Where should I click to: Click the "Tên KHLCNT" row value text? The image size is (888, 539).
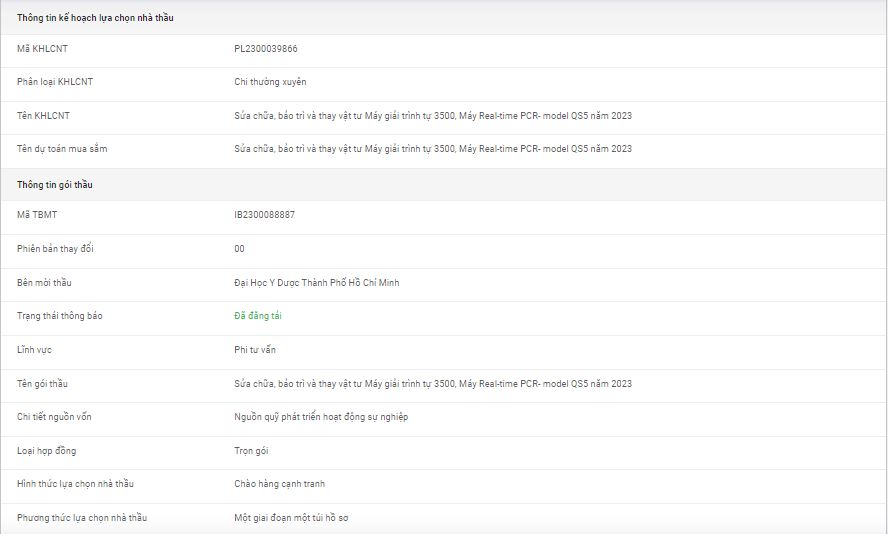(433, 116)
